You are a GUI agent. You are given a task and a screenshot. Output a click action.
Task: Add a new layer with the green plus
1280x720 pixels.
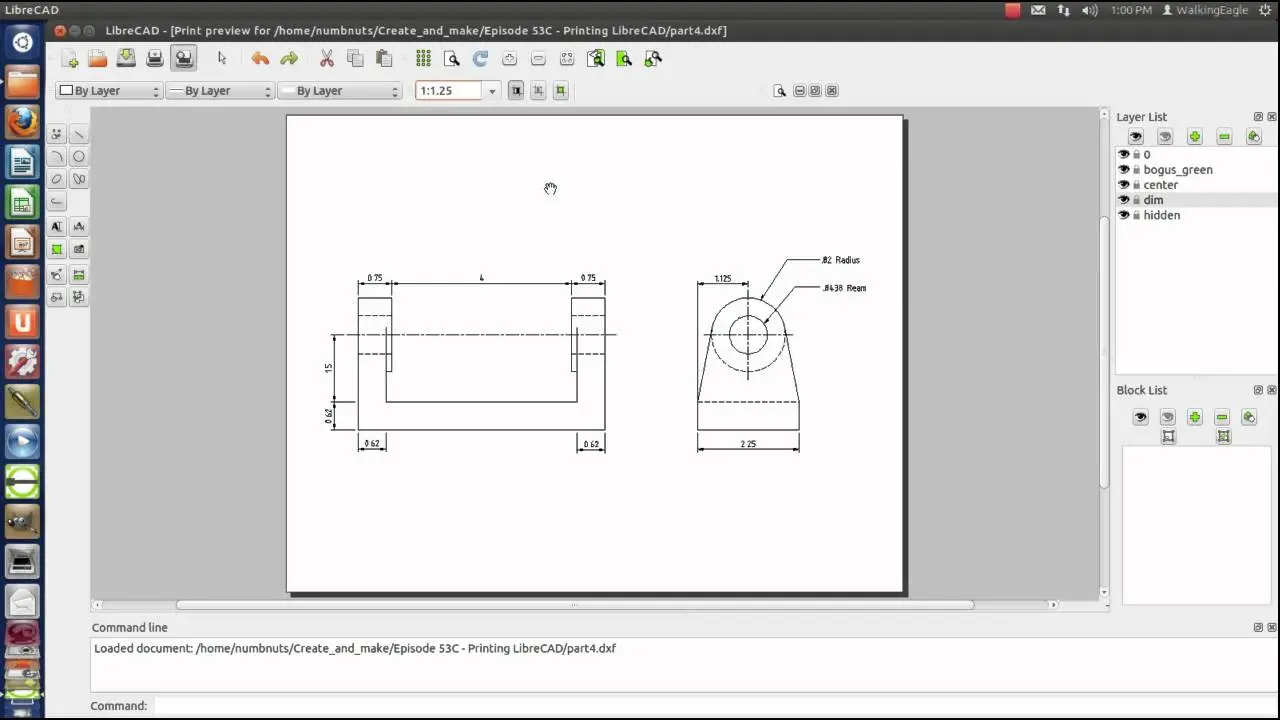point(1194,136)
